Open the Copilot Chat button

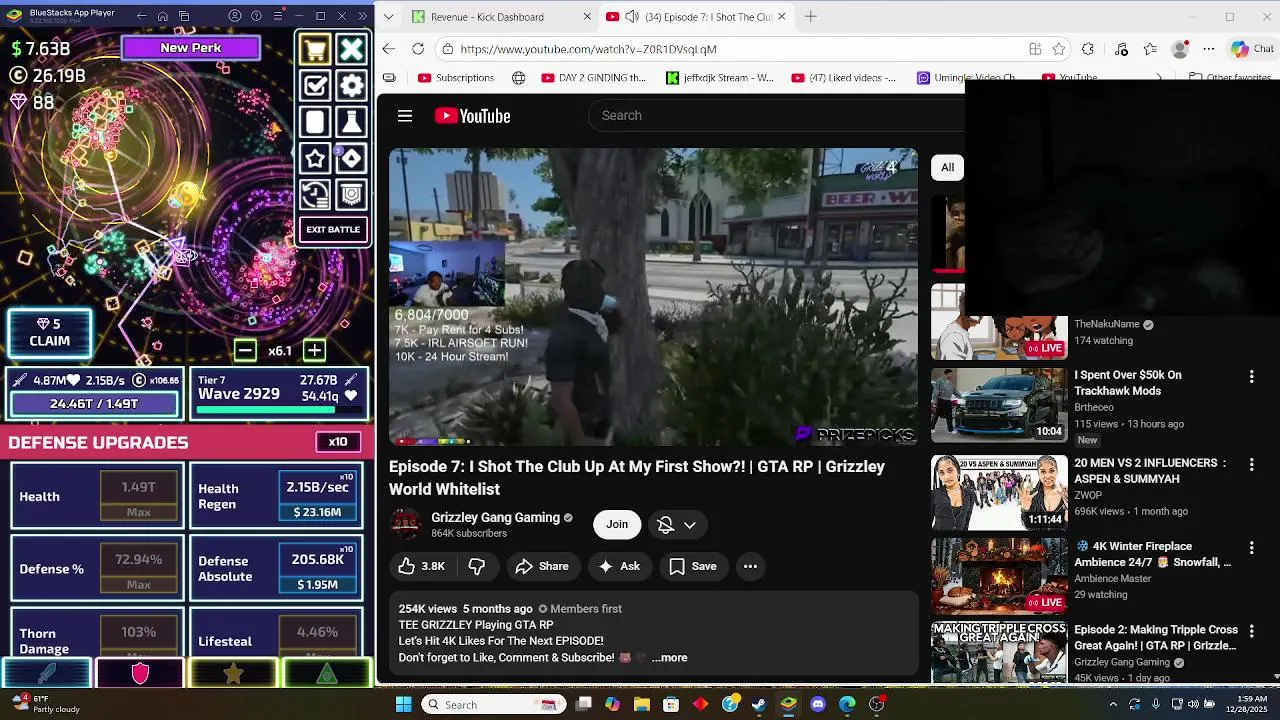1254,49
